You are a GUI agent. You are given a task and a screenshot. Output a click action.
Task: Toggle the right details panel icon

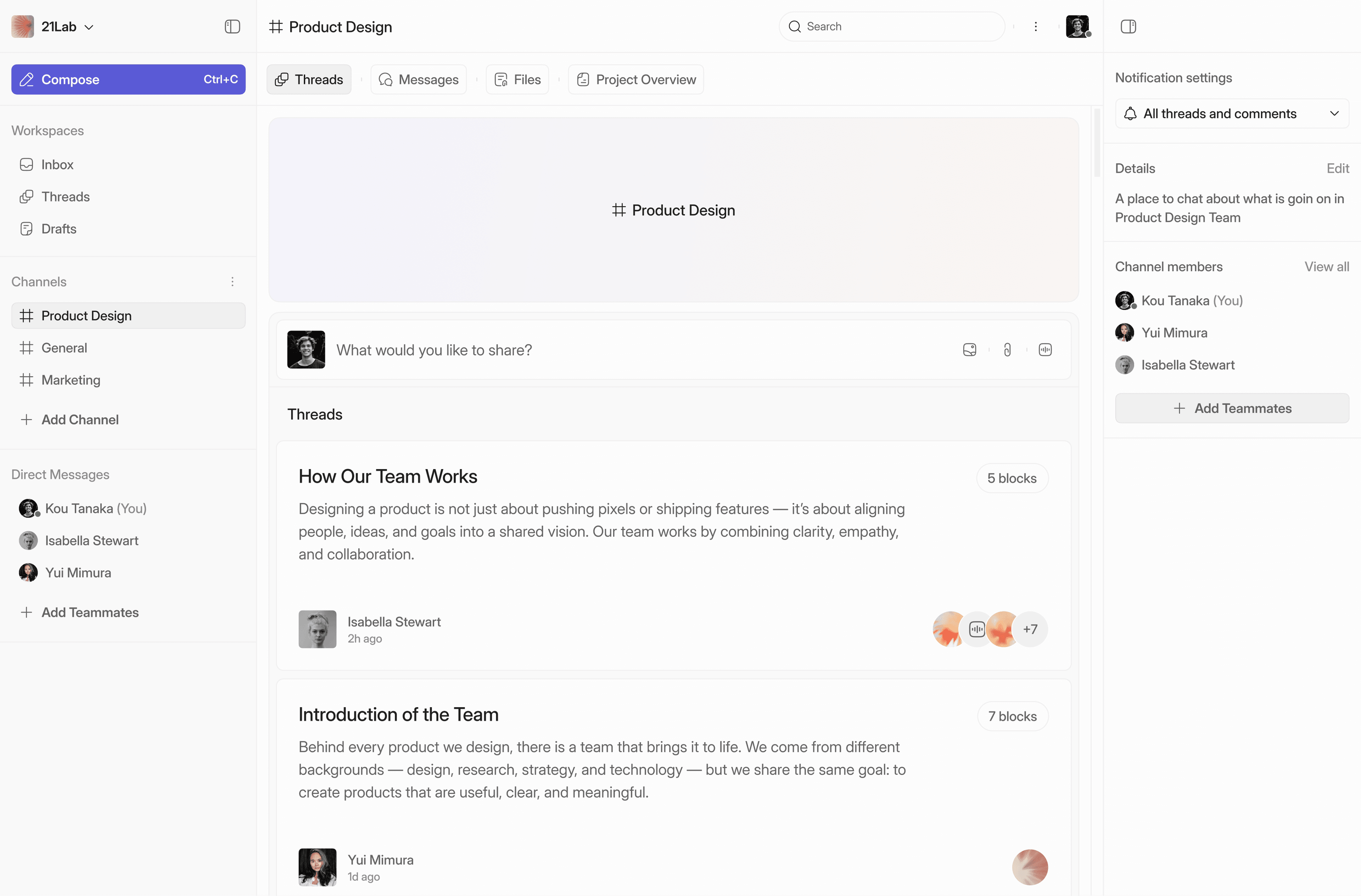click(x=1128, y=27)
